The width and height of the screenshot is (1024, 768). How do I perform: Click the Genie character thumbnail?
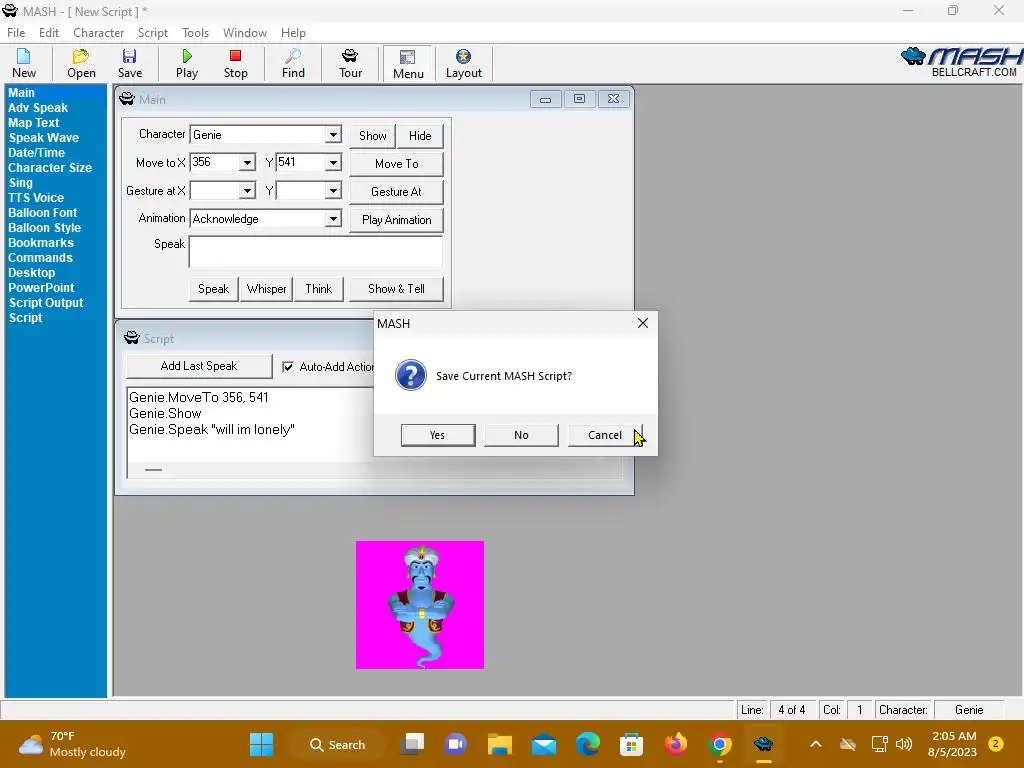click(x=420, y=605)
